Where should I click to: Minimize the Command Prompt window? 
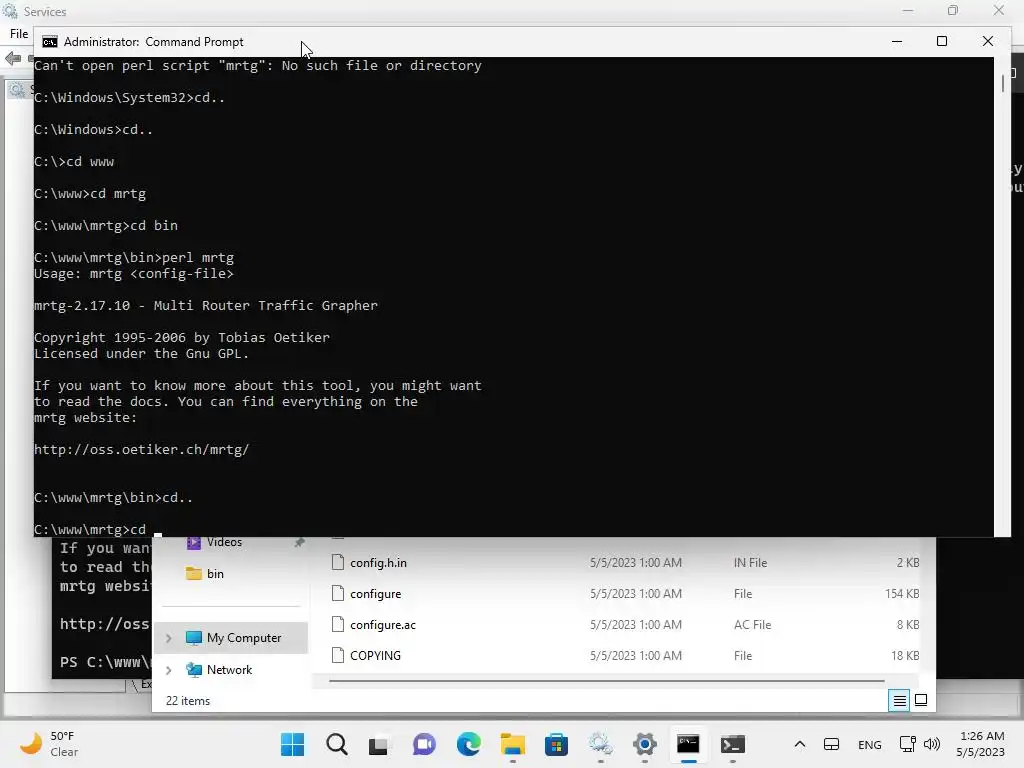tap(897, 41)
